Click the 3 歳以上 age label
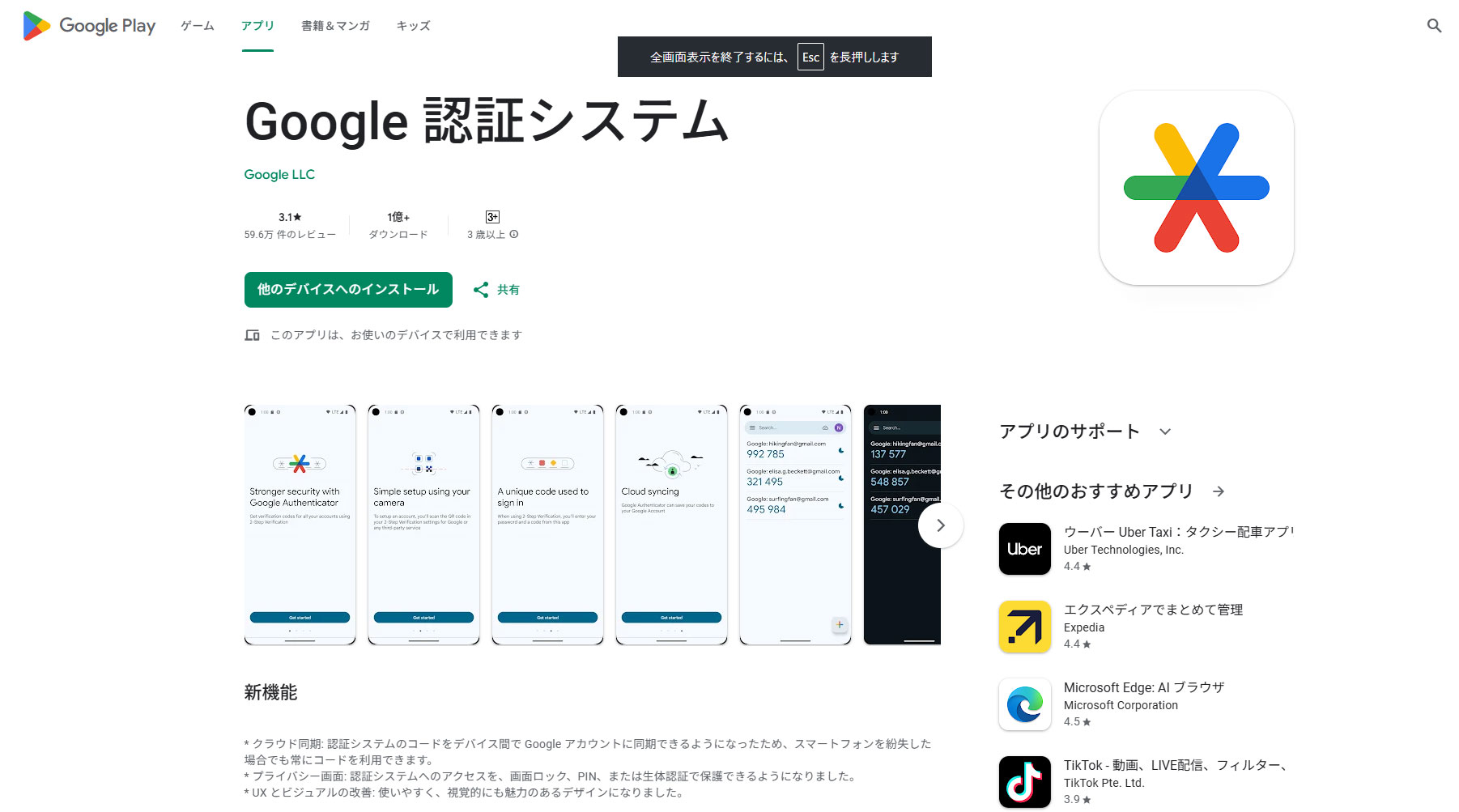Screen dimensions: 1459x812 (x=486, y=235)
